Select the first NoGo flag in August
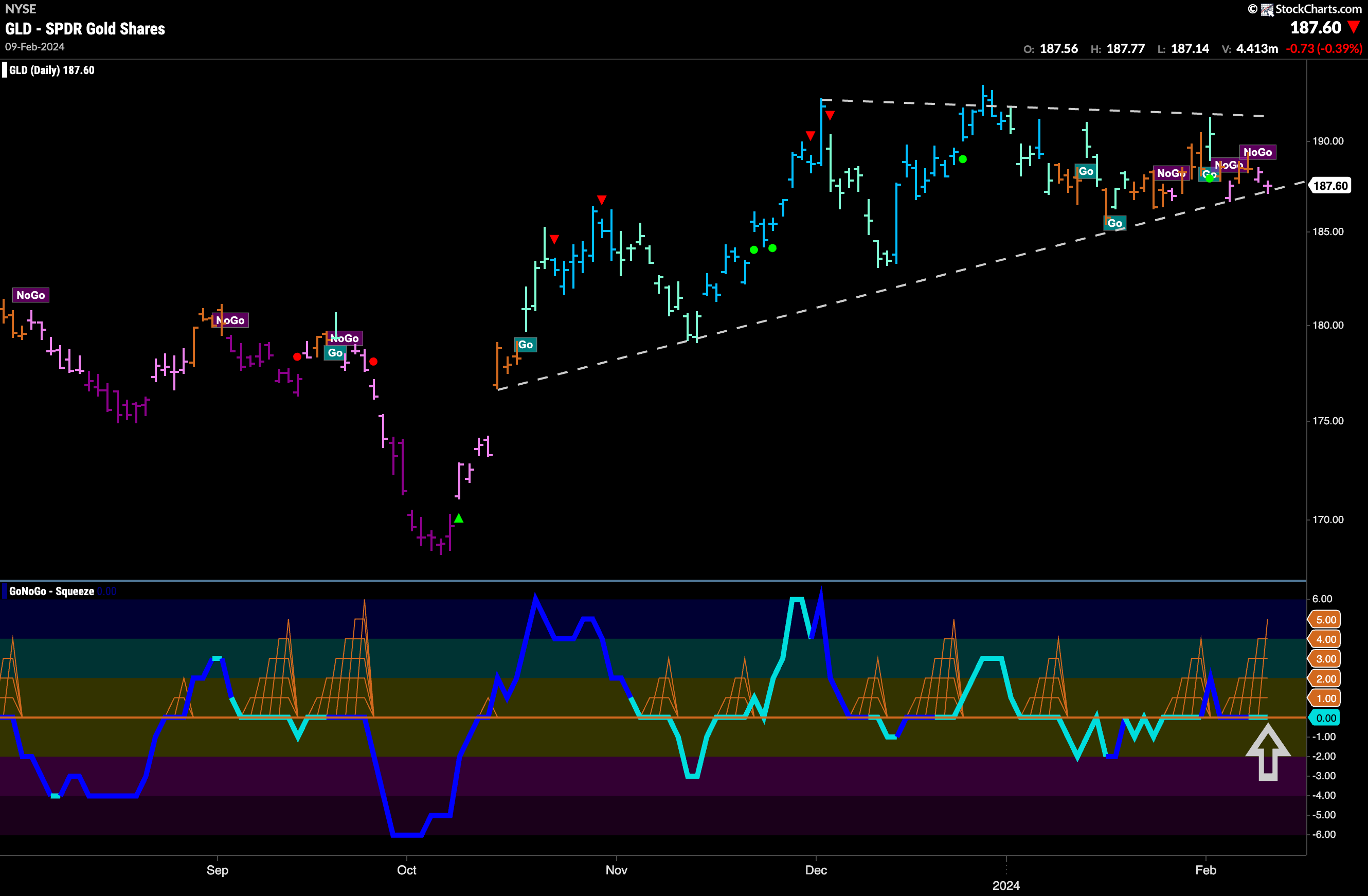This screenshot has width=1368, height=896. coord(30,295)
